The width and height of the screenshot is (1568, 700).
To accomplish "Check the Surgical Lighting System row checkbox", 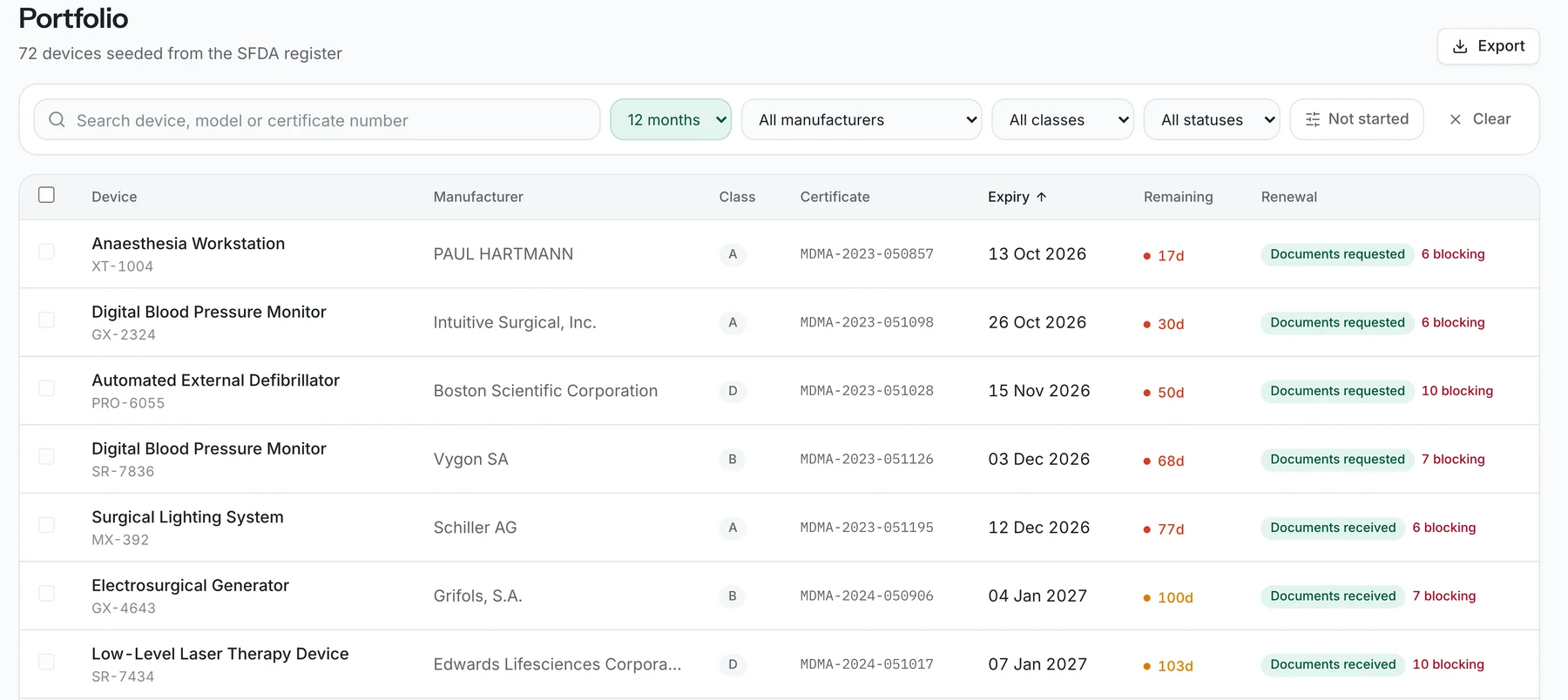I will pyautogui.click(x=46, y=525).
